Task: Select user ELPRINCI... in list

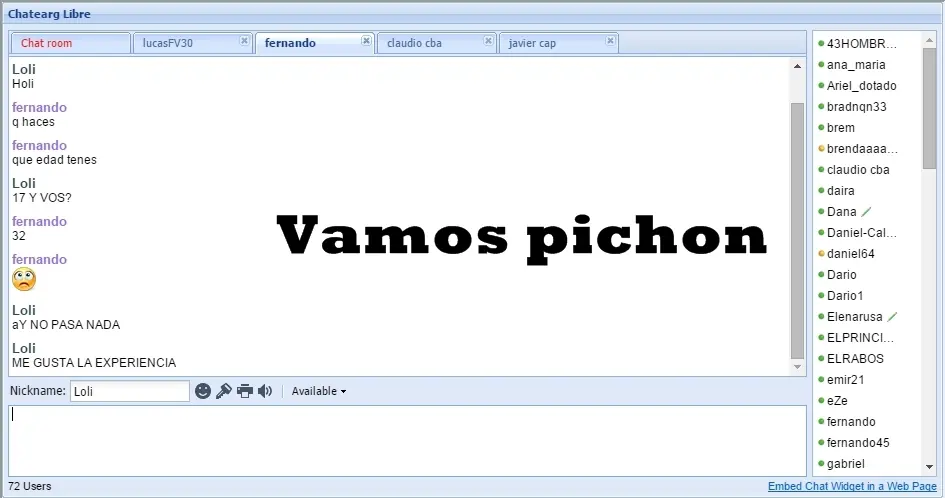Action: [860, 338]
